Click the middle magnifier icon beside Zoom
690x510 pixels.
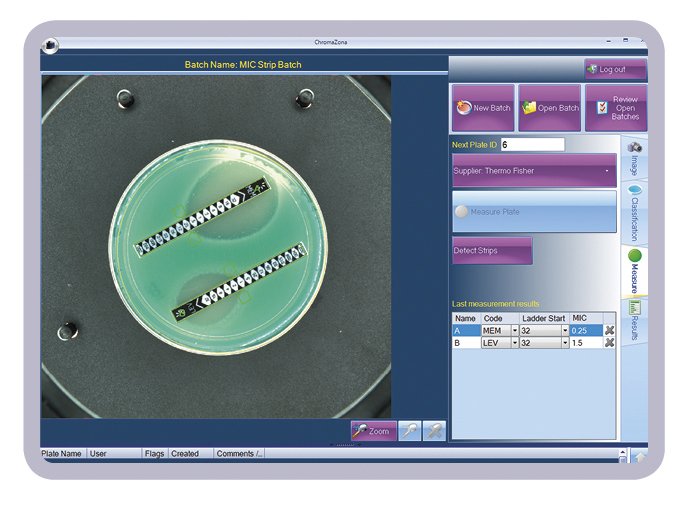408,430
